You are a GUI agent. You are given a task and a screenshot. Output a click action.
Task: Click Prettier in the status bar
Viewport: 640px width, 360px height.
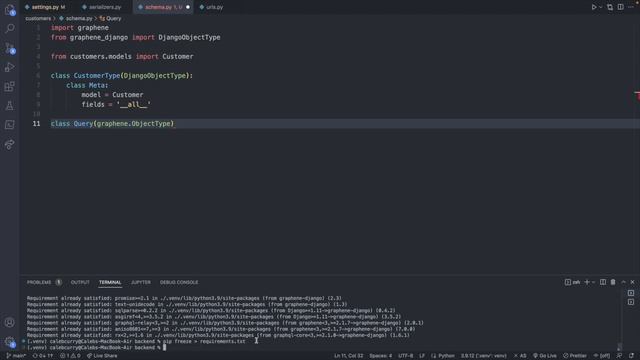[x=575, y=356]
